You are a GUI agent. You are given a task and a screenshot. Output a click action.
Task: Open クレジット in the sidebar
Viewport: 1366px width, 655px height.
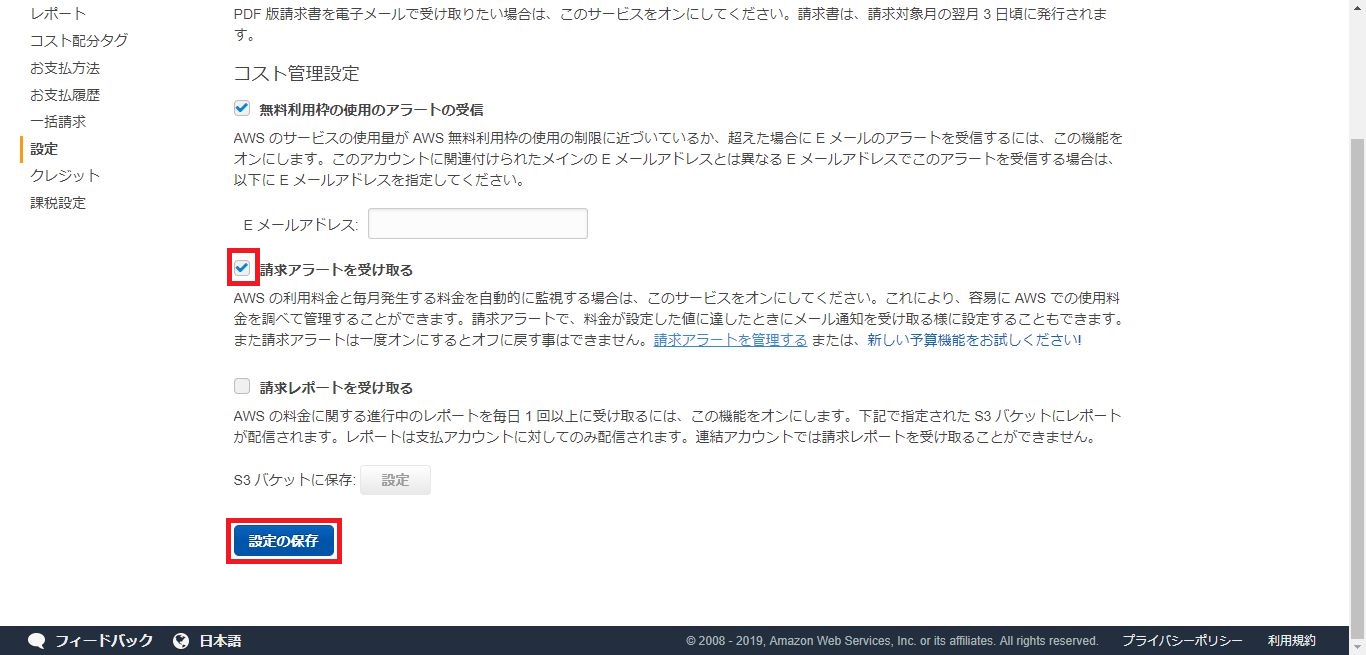pyautogui.click(x=65, y=176)
